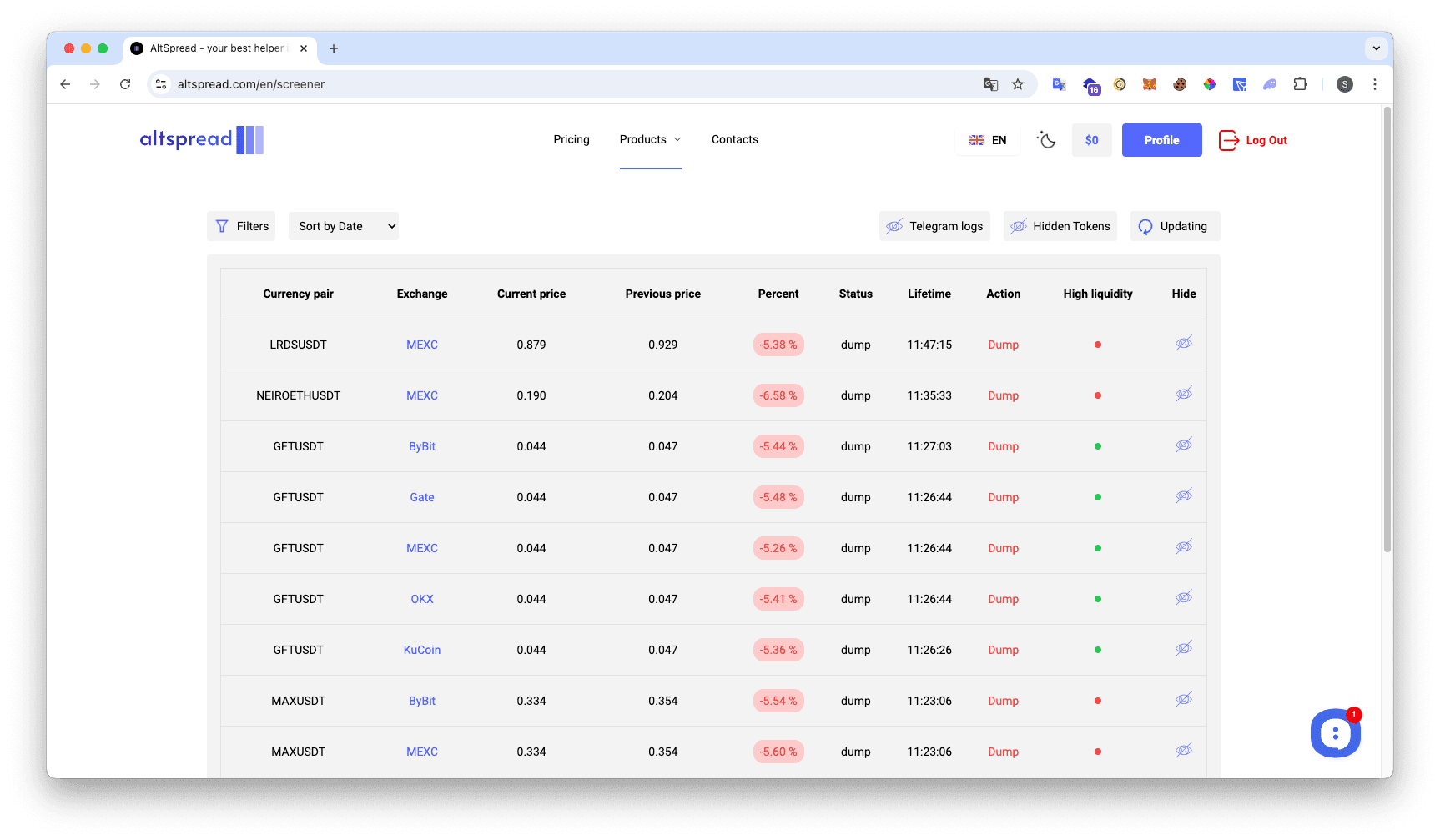Image resolution: width=1440 pixels, height=840 pixels.
Task: Bookmark this page with star icon
Action: pos(1018,84)
